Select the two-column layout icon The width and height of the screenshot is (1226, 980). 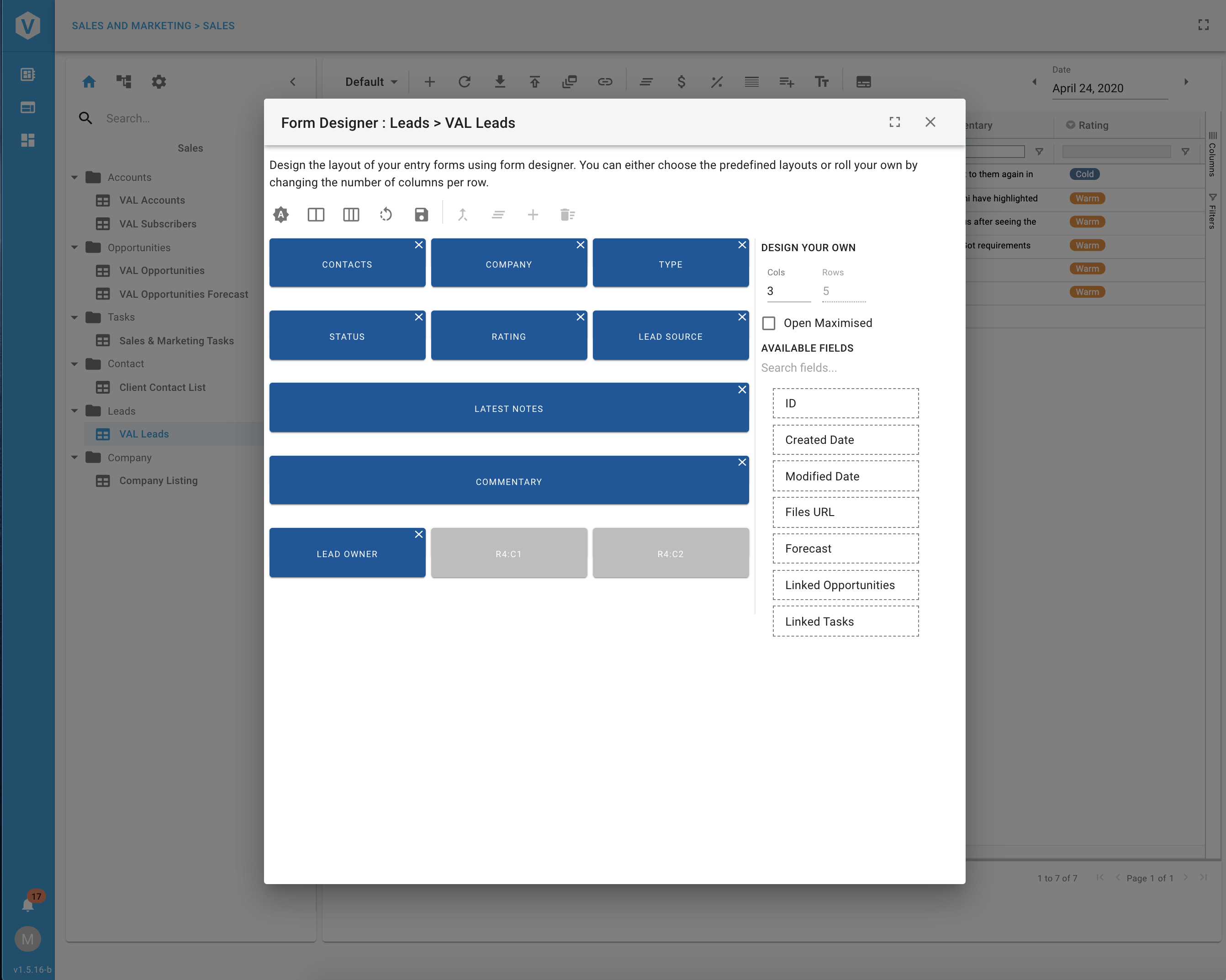point(316,215)
